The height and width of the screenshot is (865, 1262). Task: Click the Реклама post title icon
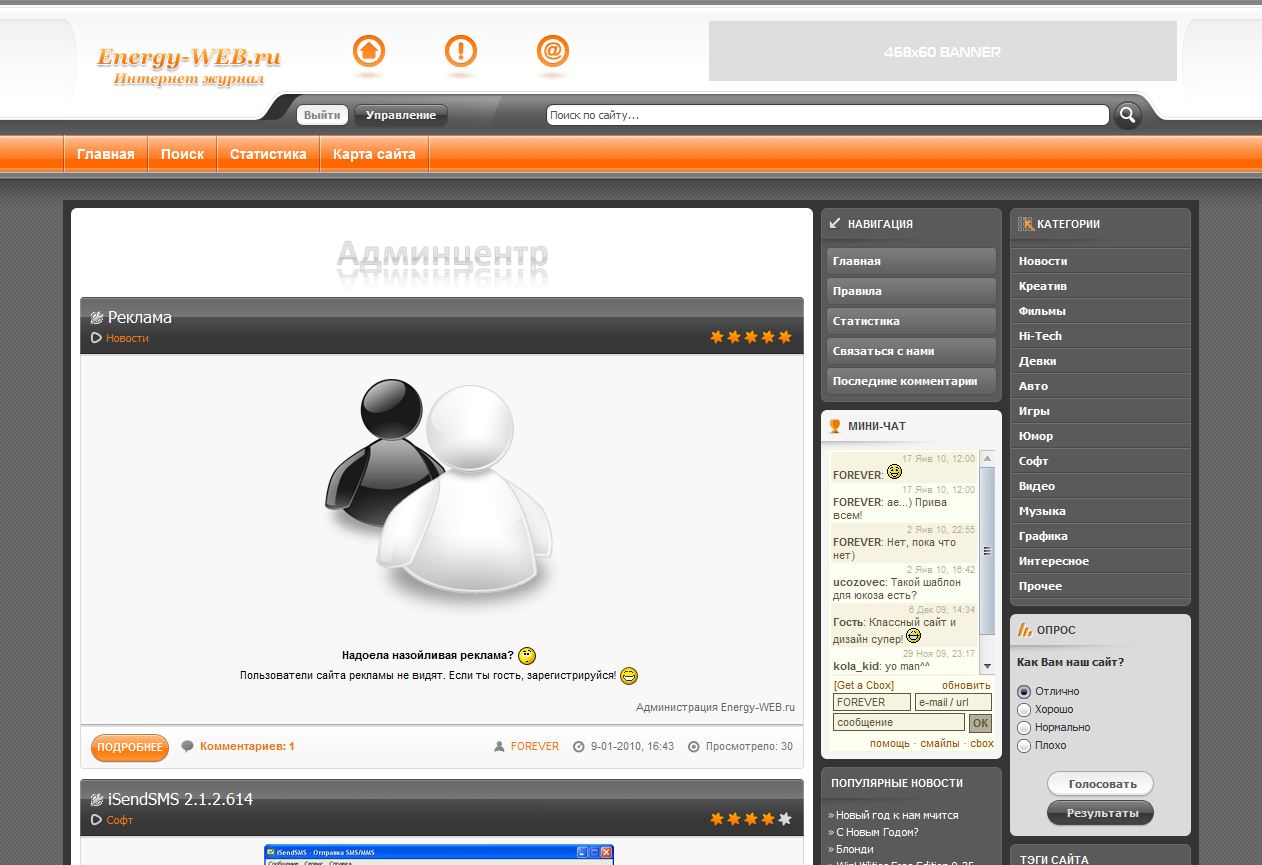97,318
